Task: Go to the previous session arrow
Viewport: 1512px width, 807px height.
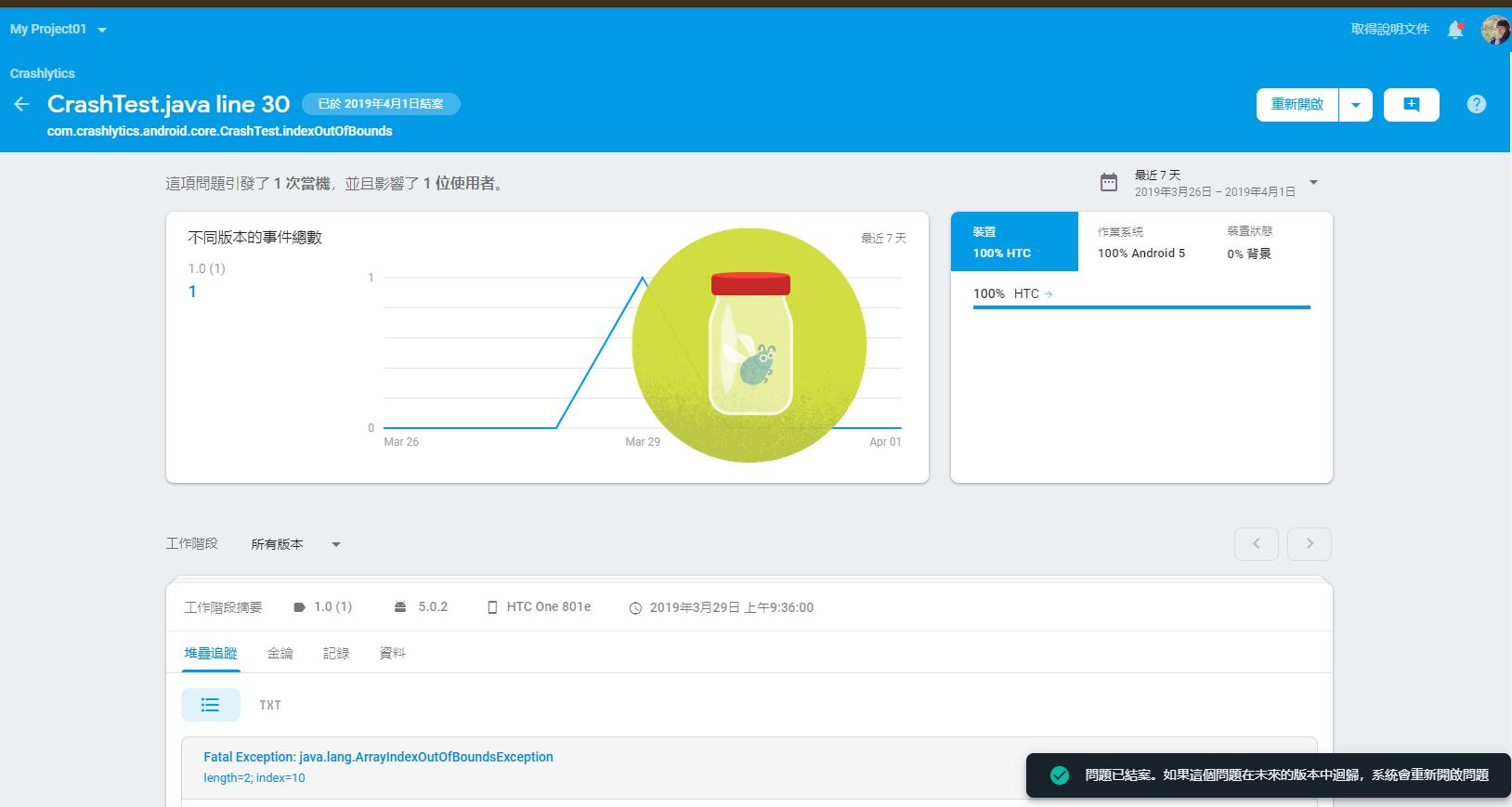Action: tap(1256, 543)
